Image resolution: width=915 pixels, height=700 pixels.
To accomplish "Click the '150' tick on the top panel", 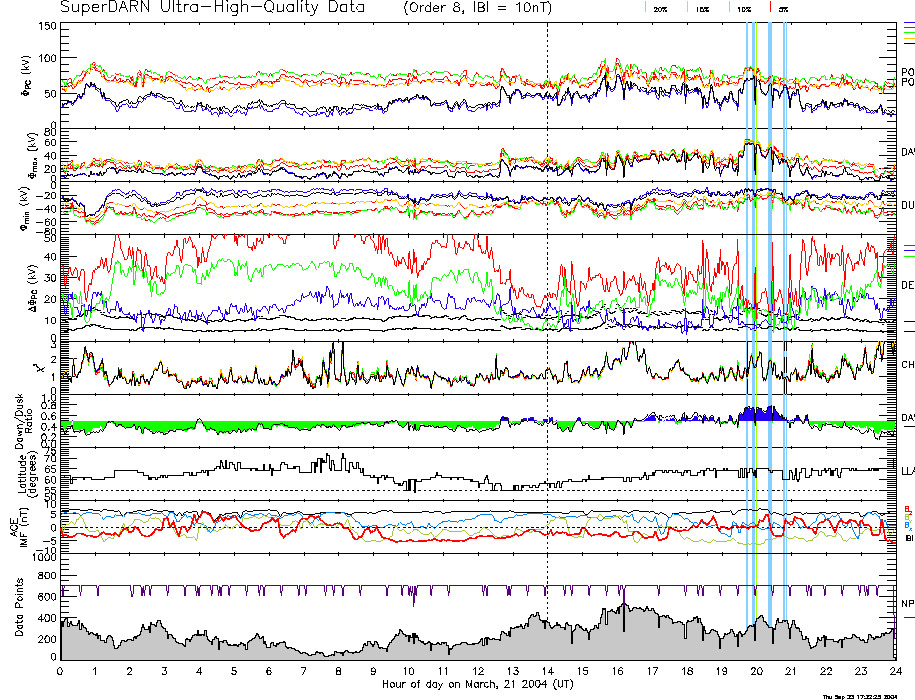I will pyautogui.click(x=47, y=26).
